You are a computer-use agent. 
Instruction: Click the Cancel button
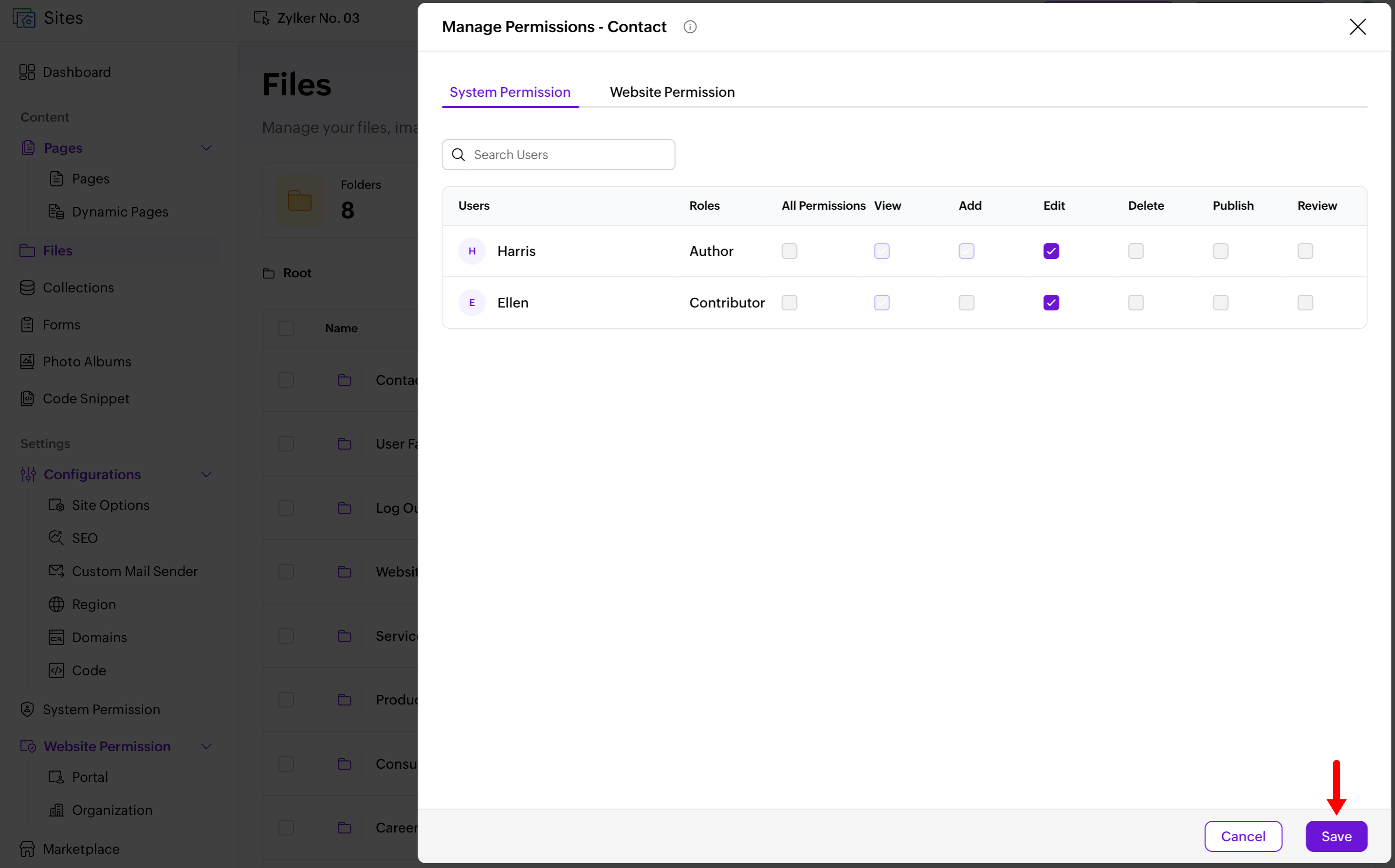coord(1243,836)
